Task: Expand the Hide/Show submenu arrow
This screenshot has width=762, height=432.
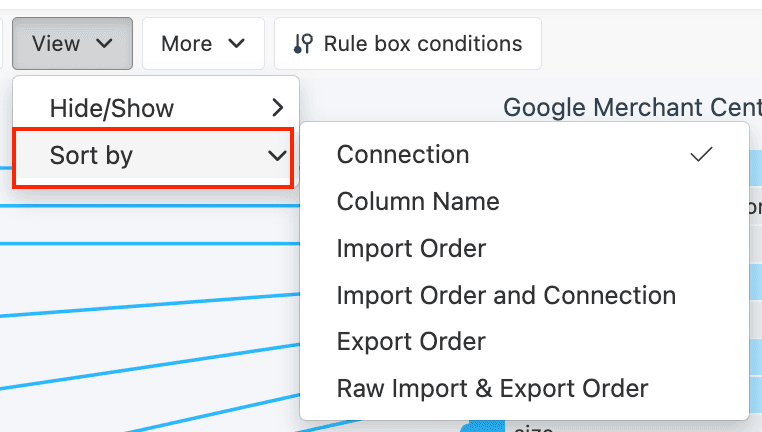Action: point(278,108)
